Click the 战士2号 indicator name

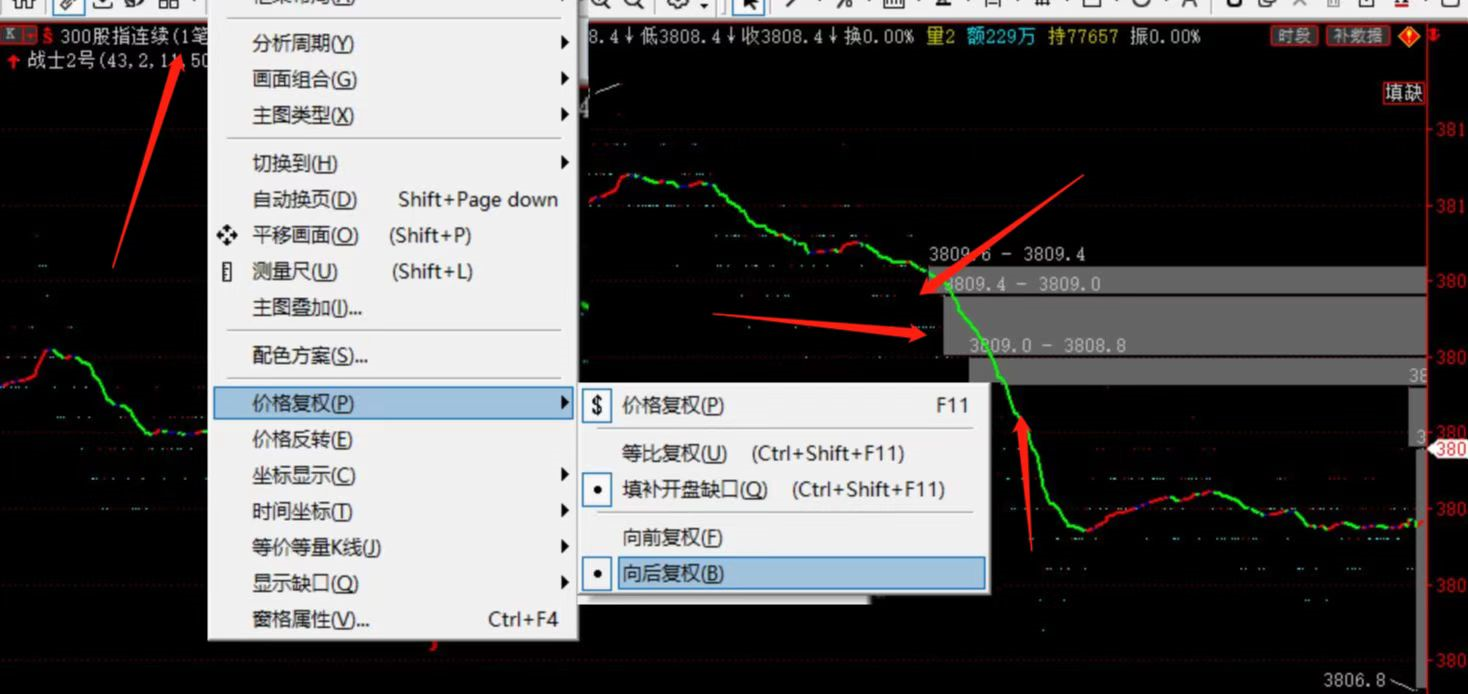[x=60, y=61]
